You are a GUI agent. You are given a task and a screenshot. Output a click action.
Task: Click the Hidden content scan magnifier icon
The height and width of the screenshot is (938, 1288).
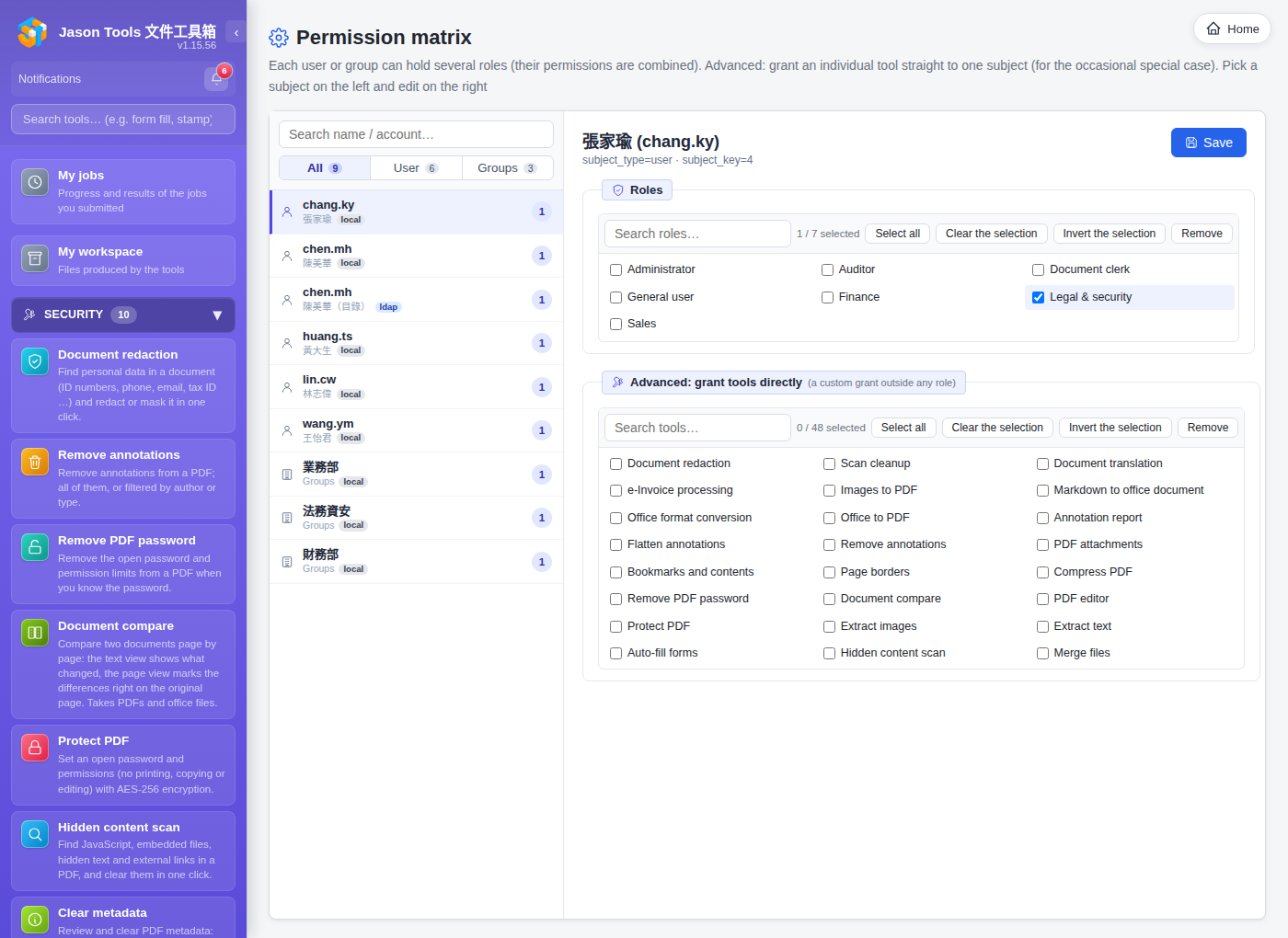(35, 834)
